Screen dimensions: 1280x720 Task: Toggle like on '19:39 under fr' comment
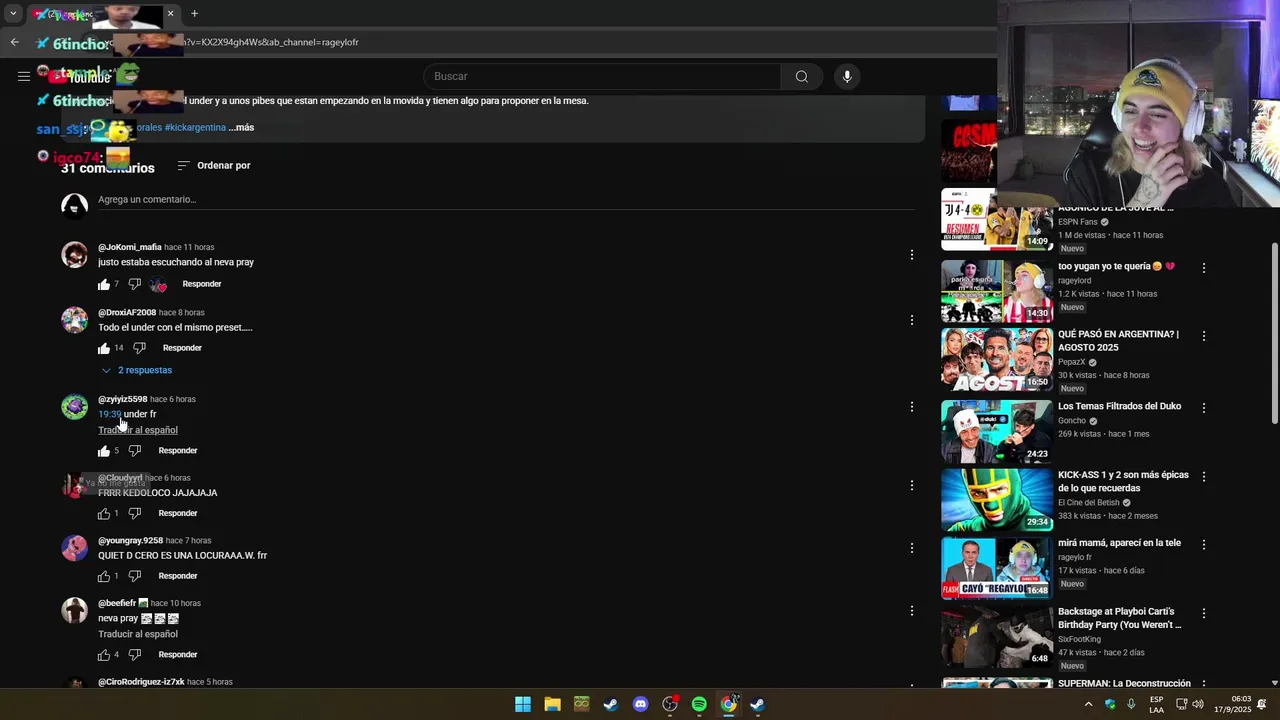(x=104, y=451)
